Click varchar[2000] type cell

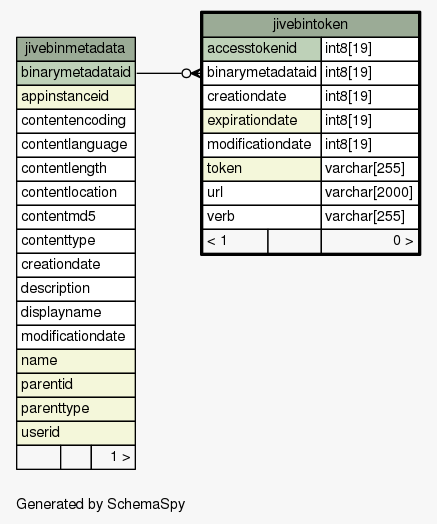coord(370,193)
